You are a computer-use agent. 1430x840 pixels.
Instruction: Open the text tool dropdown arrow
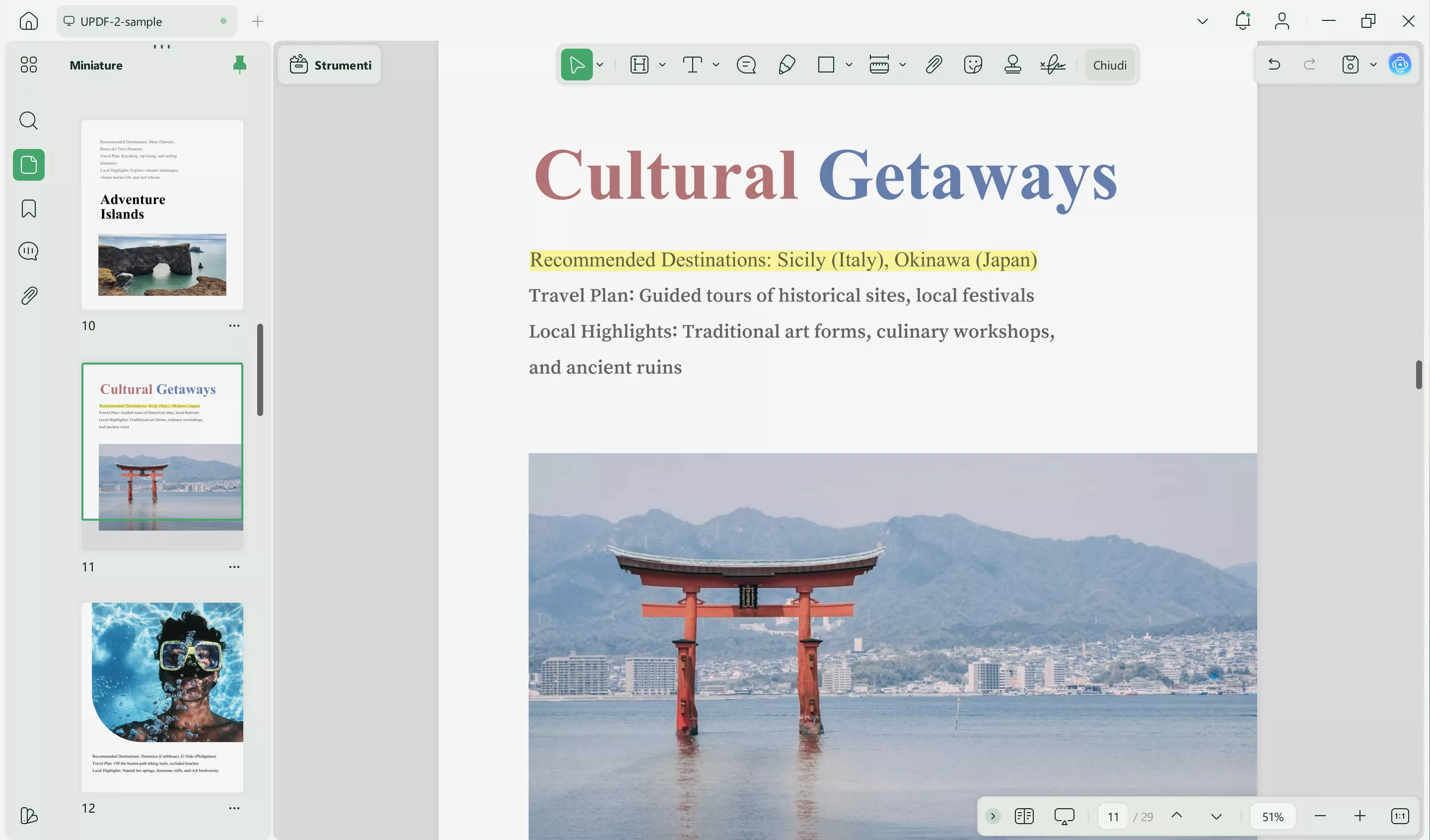pyautogui.click(x=716, y=65)
